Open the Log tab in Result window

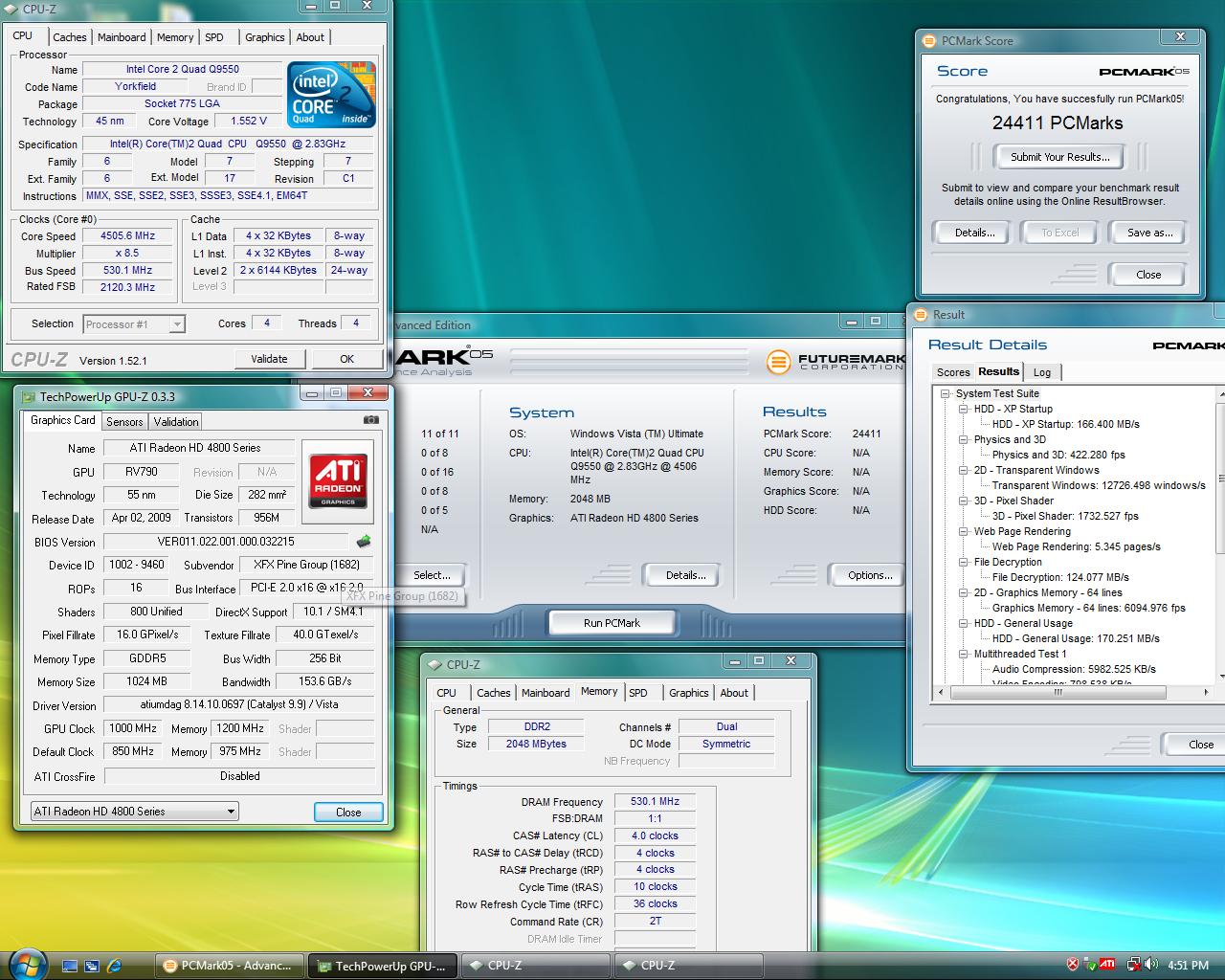click(1042, 372)
